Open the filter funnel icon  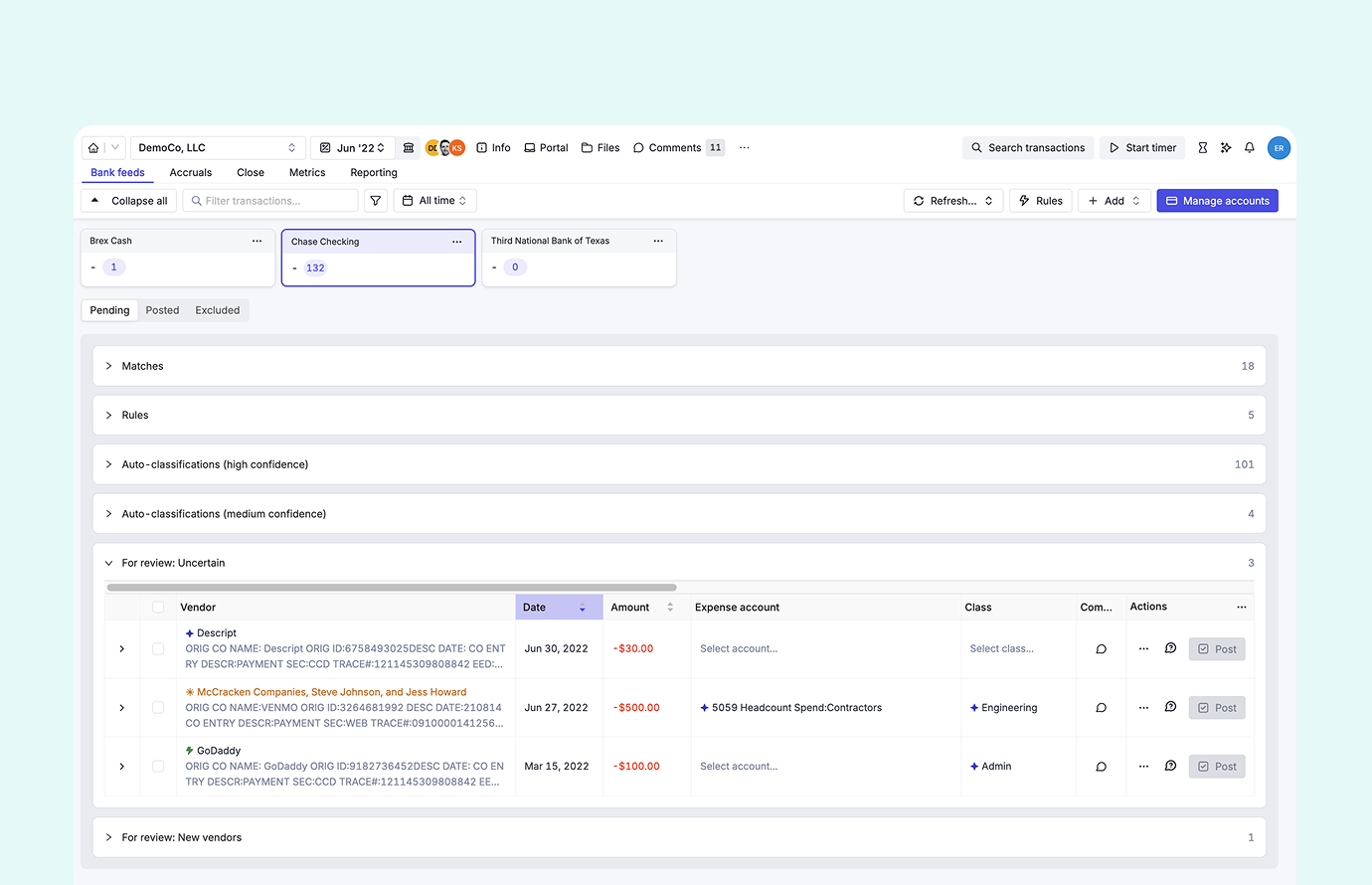click(x=376, y=201)
